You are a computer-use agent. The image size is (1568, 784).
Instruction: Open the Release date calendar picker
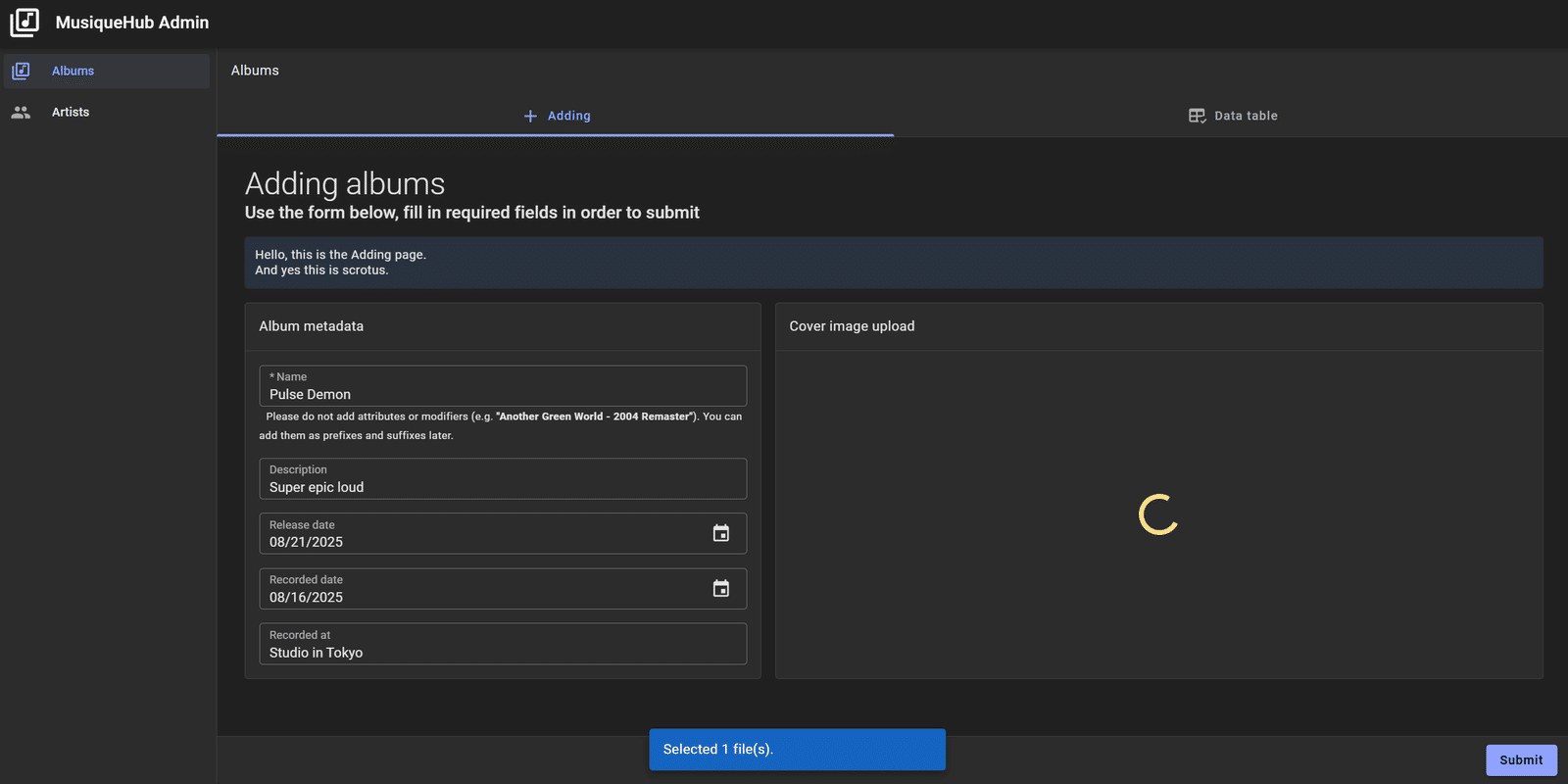721,533
